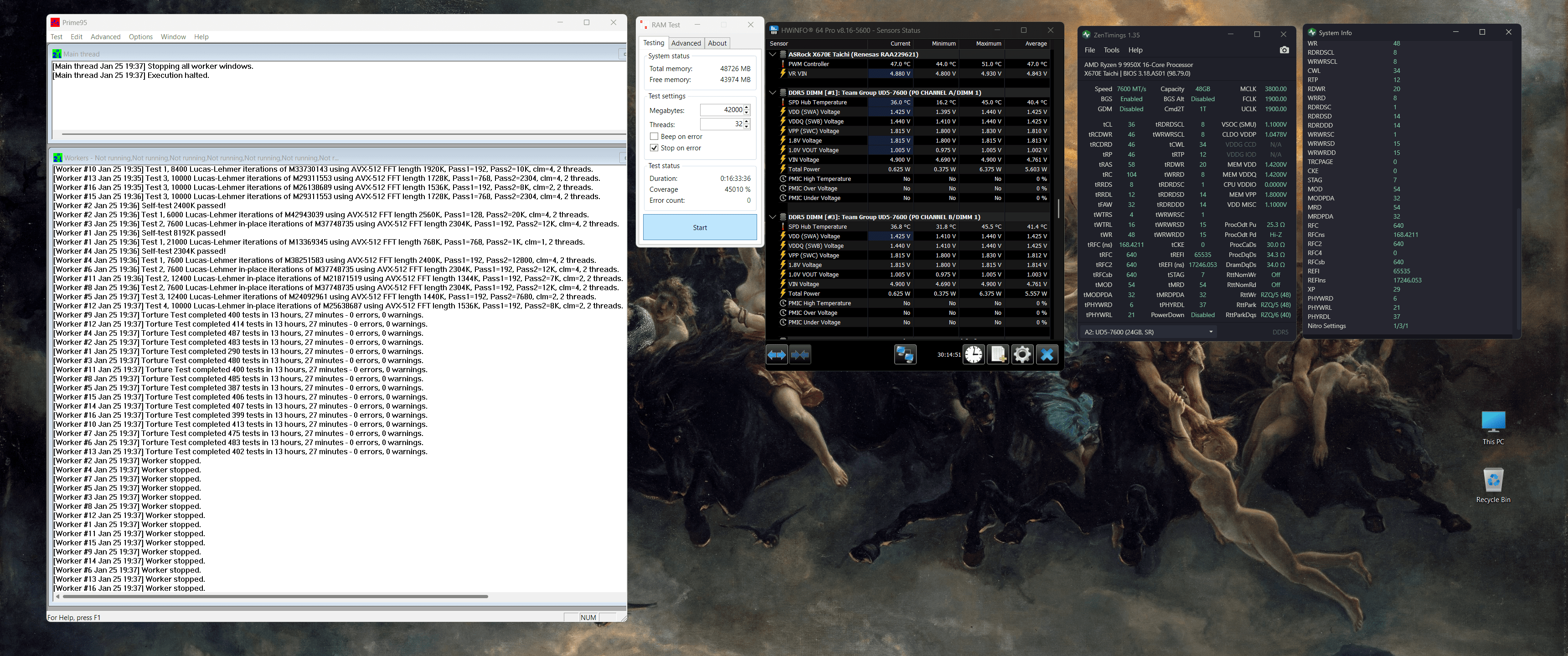
Task: Toggle Stop on error checkbox
Action: click(655, 148)
